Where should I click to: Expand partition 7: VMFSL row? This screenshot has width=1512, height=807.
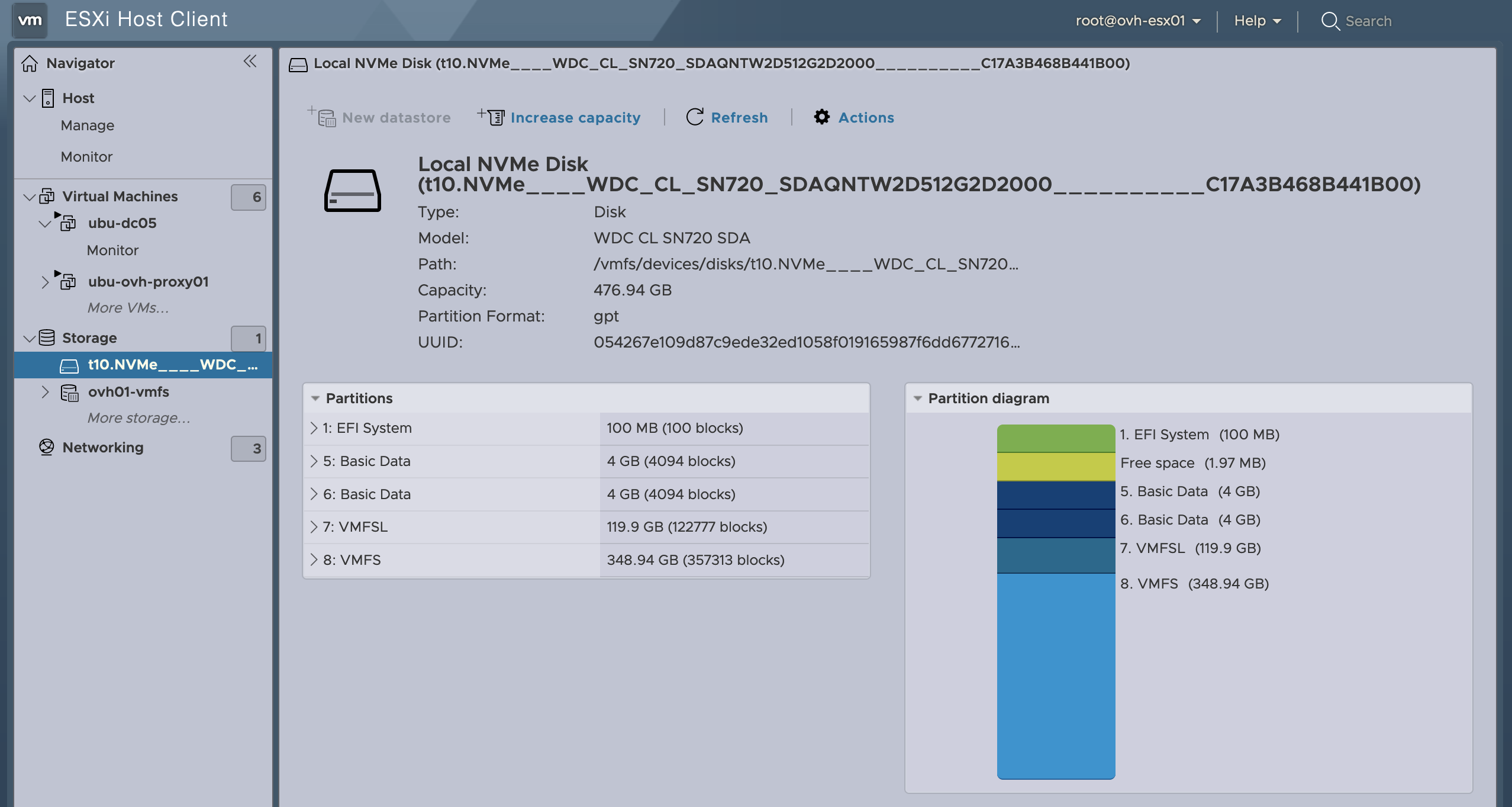click(314, 526)
